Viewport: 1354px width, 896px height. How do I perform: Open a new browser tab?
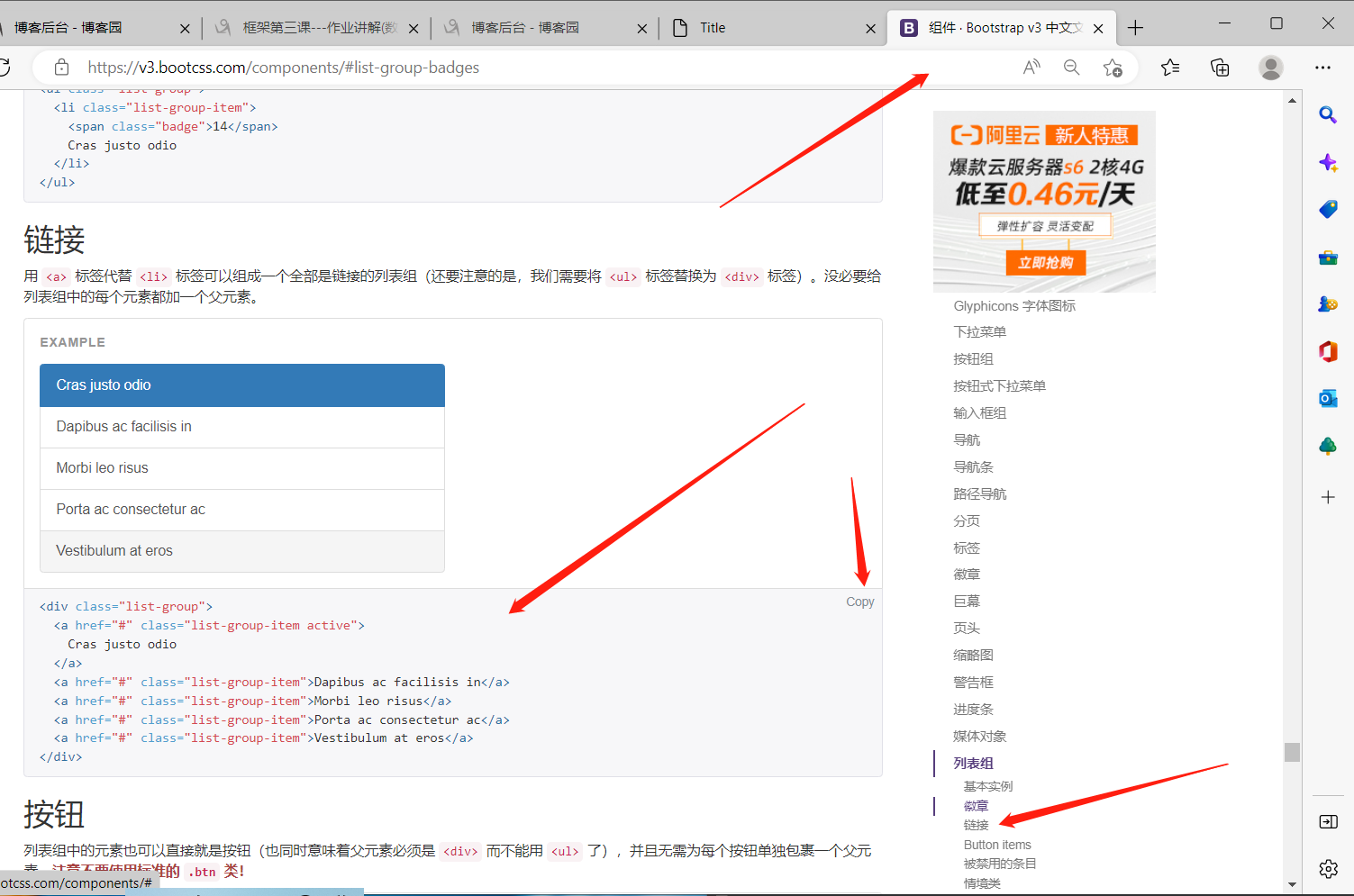tap(1135, 28)
